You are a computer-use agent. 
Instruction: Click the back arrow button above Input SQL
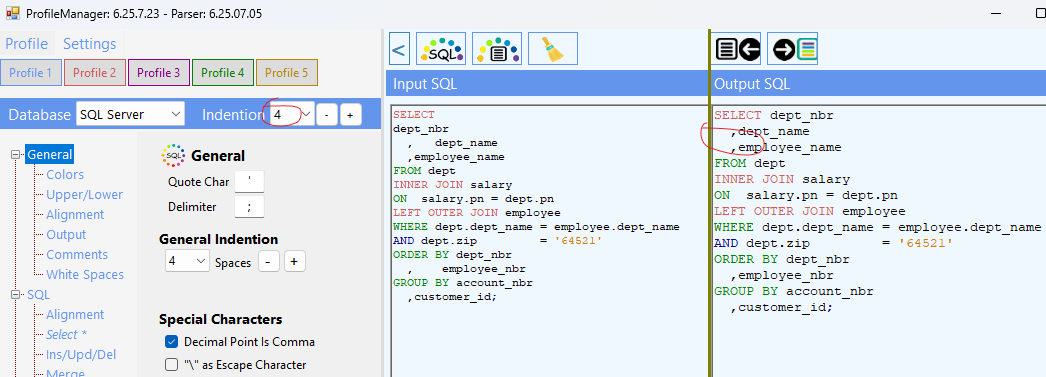399,49
